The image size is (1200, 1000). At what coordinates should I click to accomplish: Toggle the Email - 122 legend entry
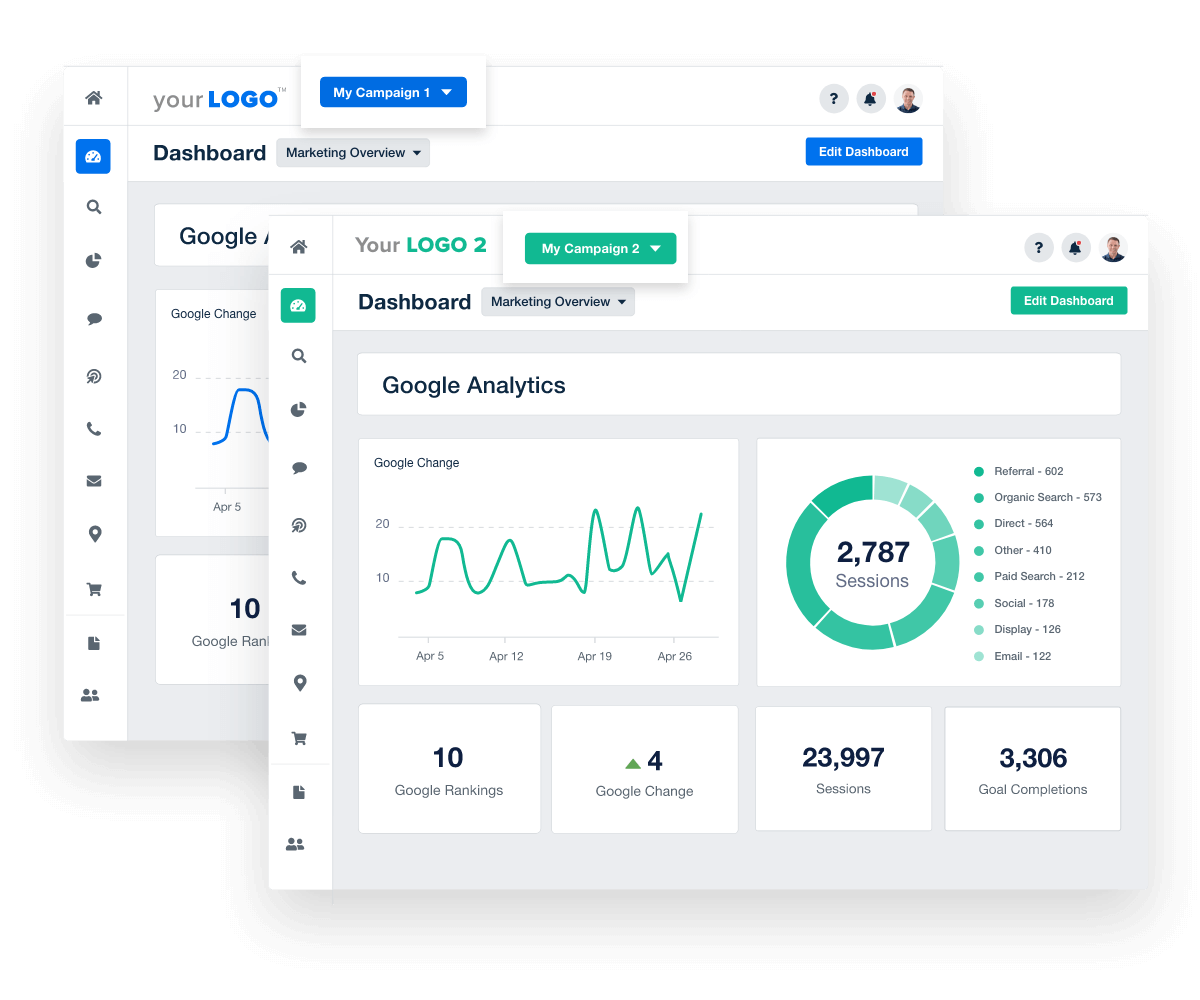pos(1022,656)
